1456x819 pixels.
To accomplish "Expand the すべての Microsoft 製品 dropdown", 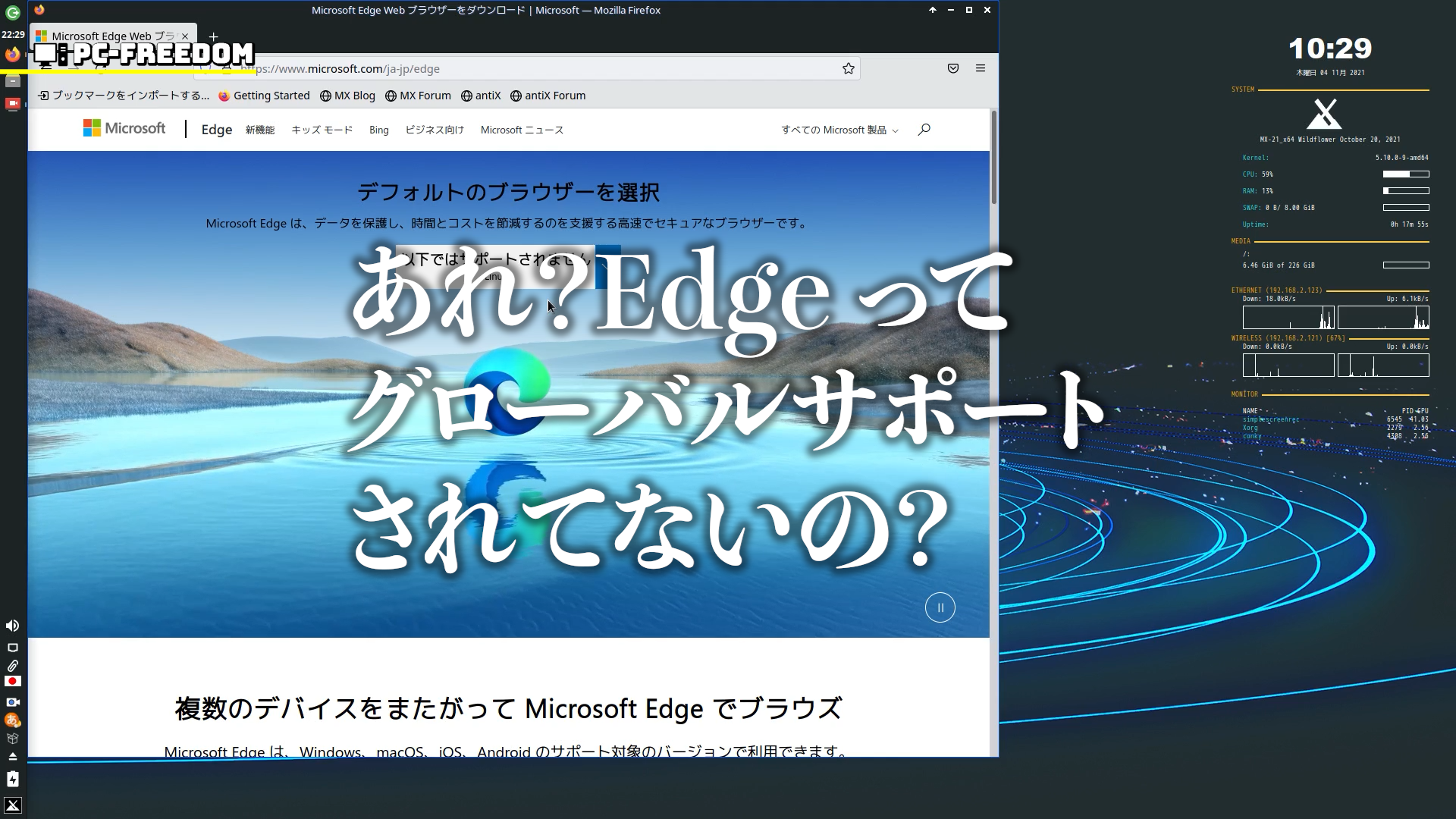I will click(x=839, y=130).
